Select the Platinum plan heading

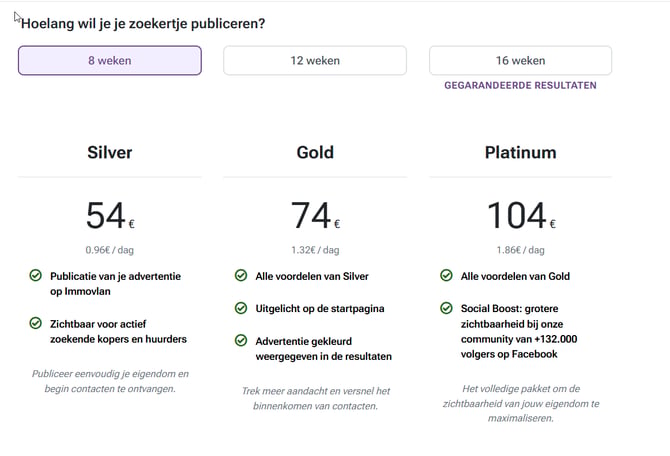[x=520, y=153]
